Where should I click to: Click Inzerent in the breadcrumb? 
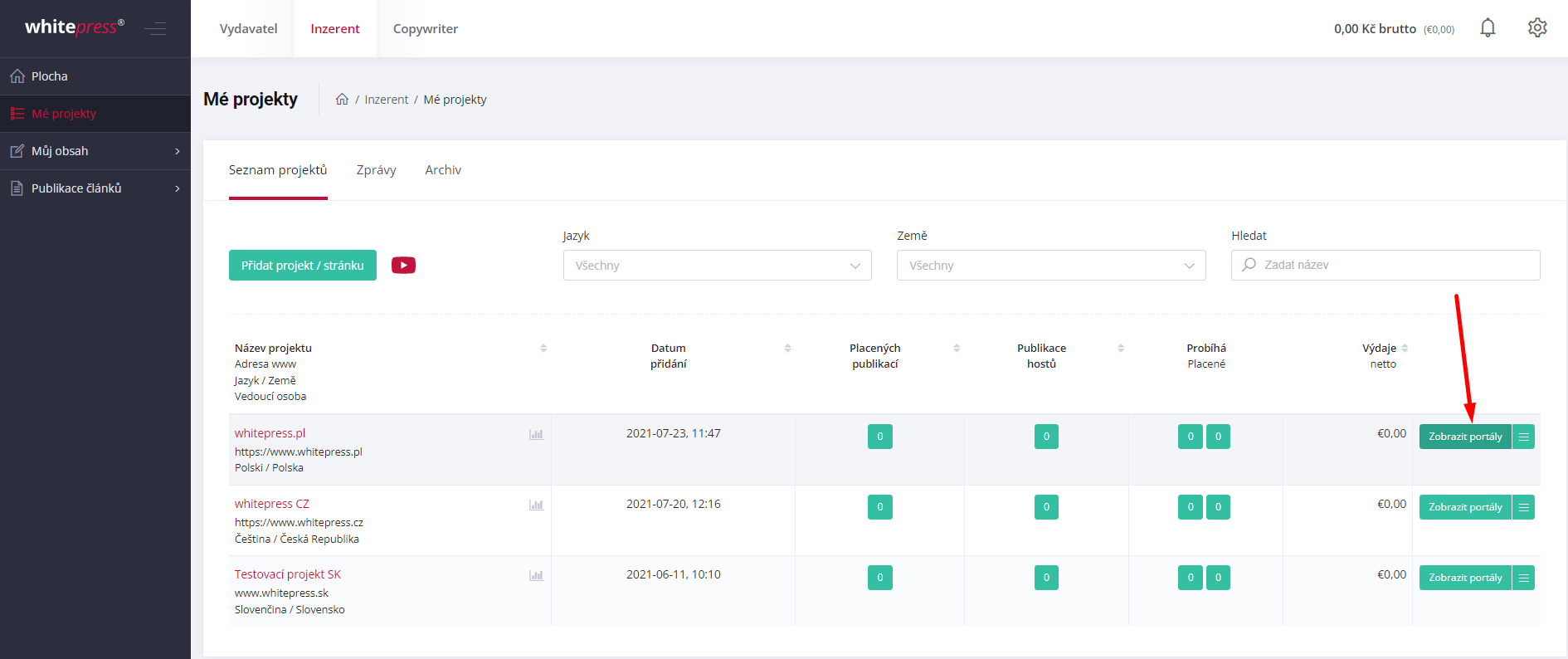387,100
